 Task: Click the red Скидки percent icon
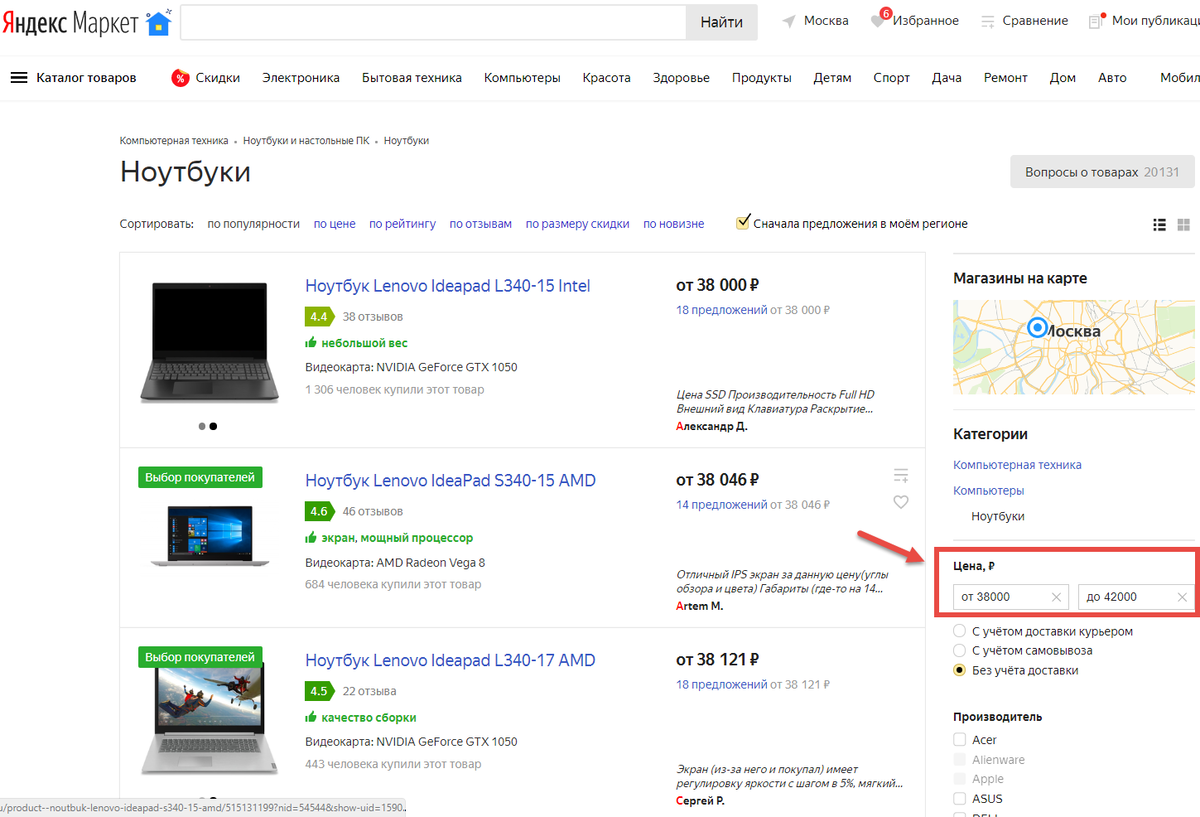coord(180,78)
